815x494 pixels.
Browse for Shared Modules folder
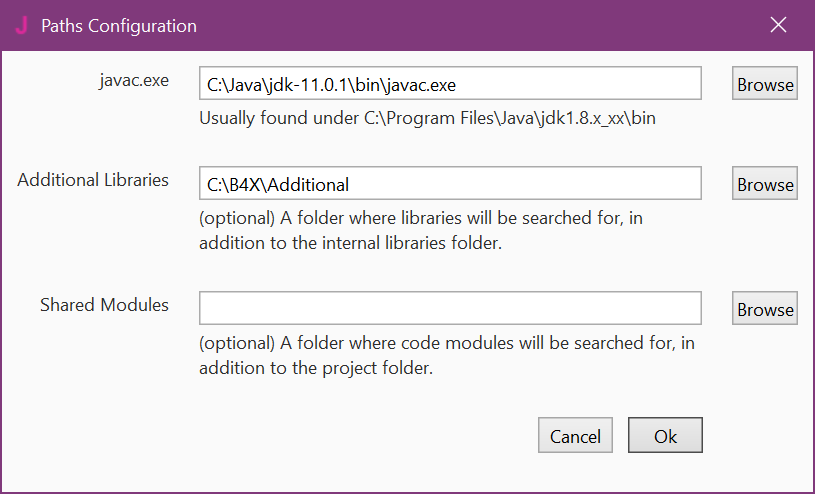pos(765,309)
